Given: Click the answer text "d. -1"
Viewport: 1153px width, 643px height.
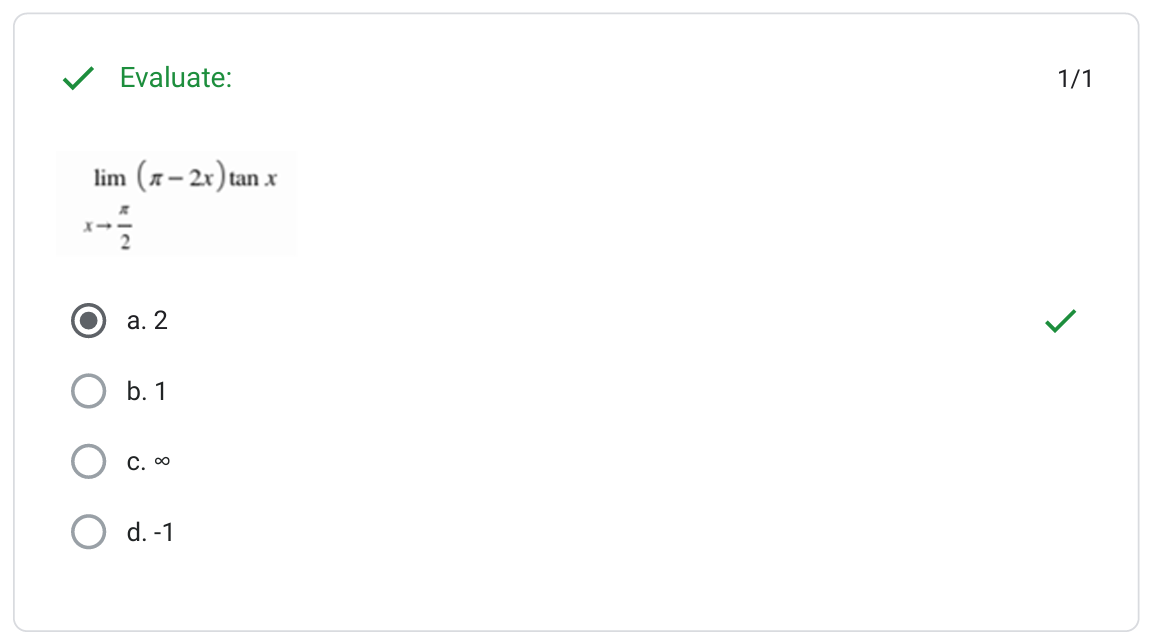Looking at the screenshot, I should tap(150, 532).
